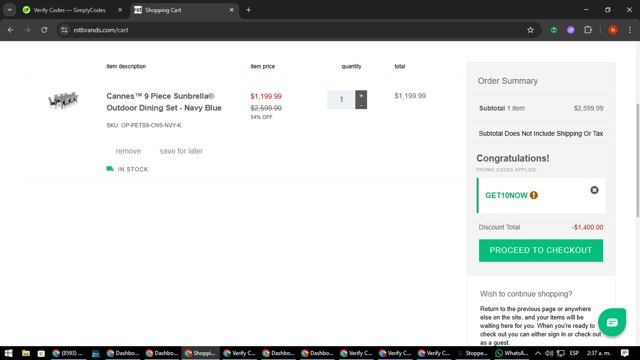Open the Cannes 9 Piece product title
The image size is (640, 360).
pyautogui.click(x=164, y=102)
